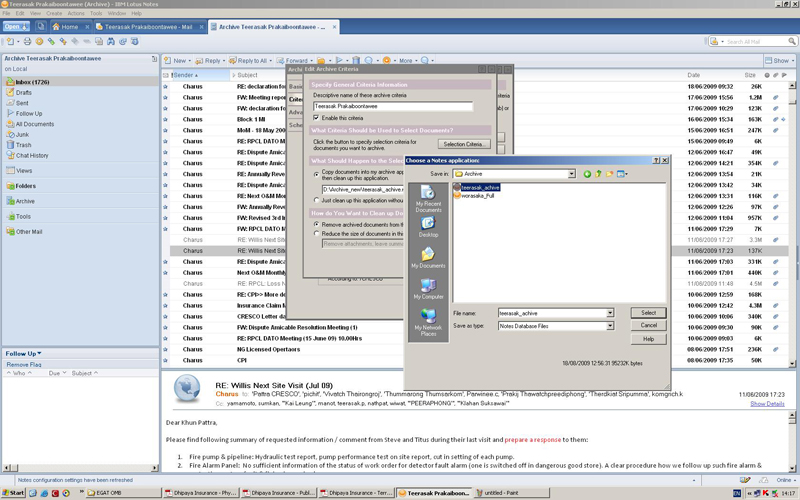
Task: Switch to Teerasak Prakaiboontawee - Mail tab
Action: click(149, 27)
